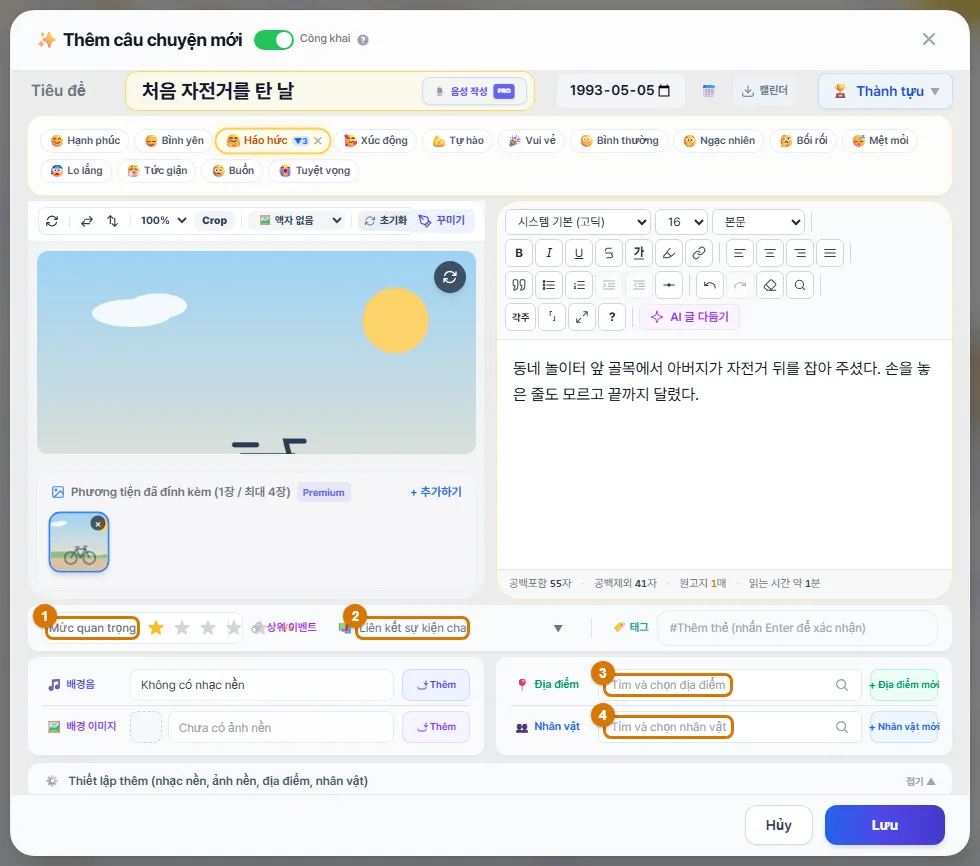The image size is (980, 866).
Task: Click the Công khai help icon
Action: click(x=362, y=39)
